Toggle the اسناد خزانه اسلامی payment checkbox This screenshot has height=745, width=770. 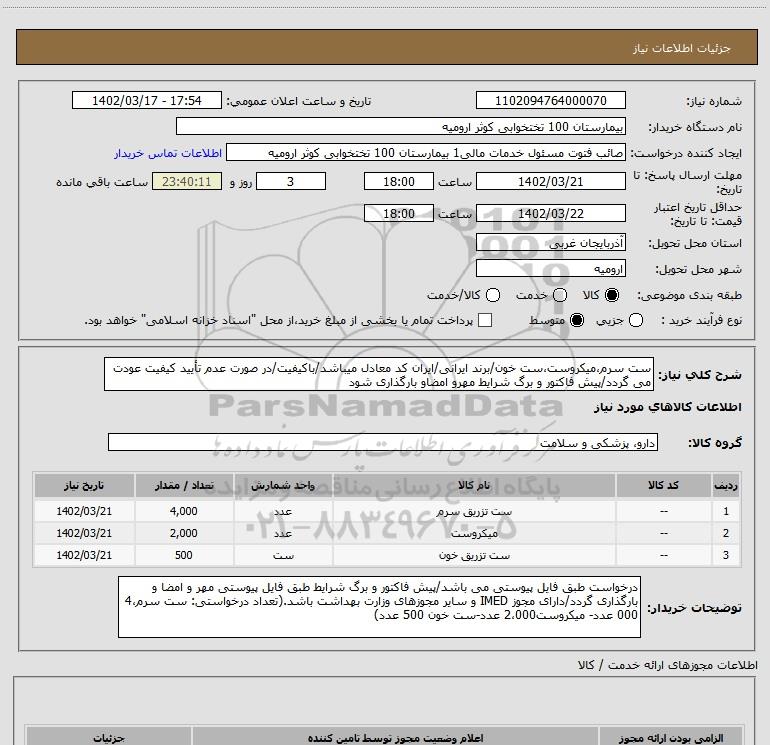pos(485,320)
